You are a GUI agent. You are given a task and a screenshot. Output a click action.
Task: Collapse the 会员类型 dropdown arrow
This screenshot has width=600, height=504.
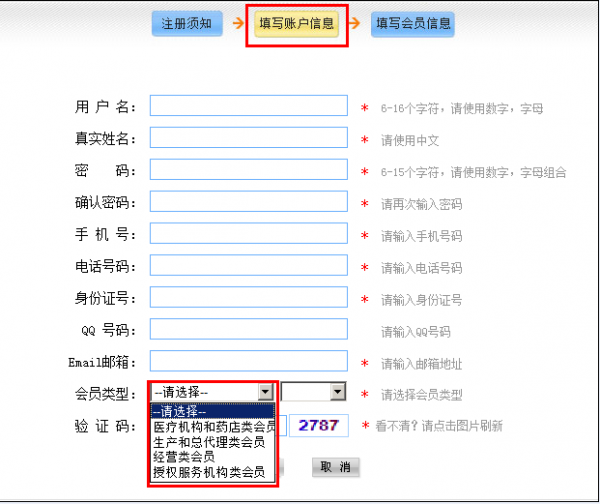click(265, 393)
